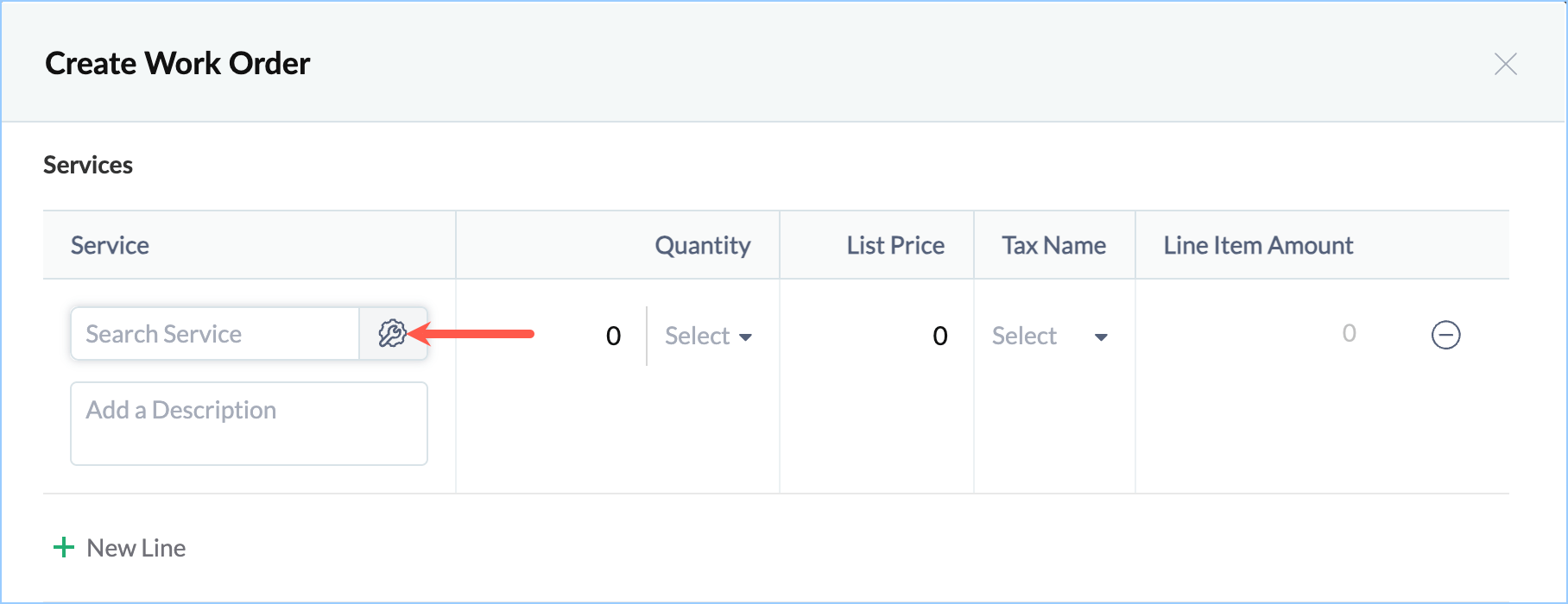1568x604 pixels.
Task: Click the Line Item Amount value
Action: pyautogui.click(x=1348, y=334)
